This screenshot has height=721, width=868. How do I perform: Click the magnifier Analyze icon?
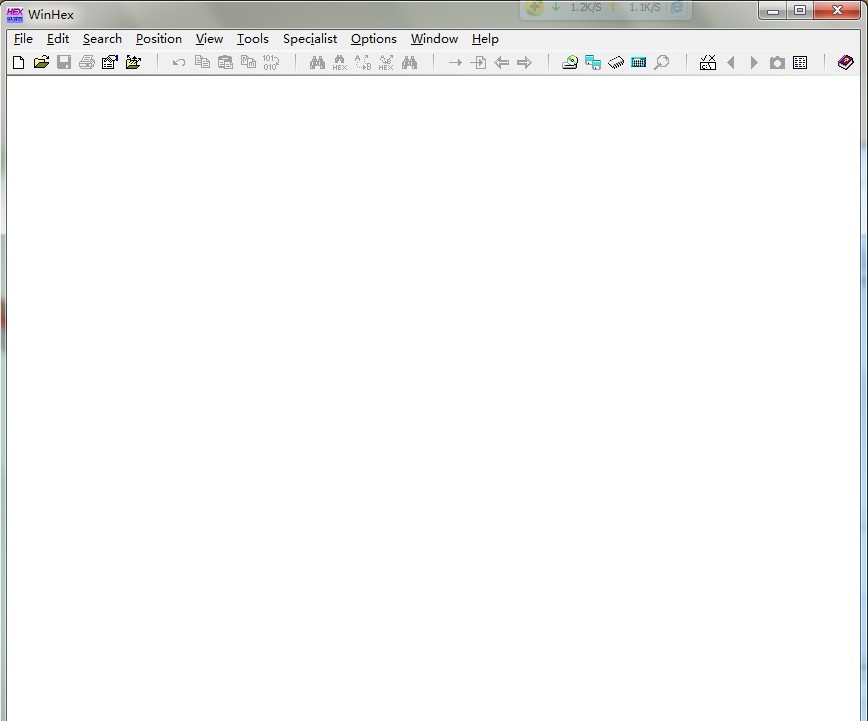pos(662,62)
